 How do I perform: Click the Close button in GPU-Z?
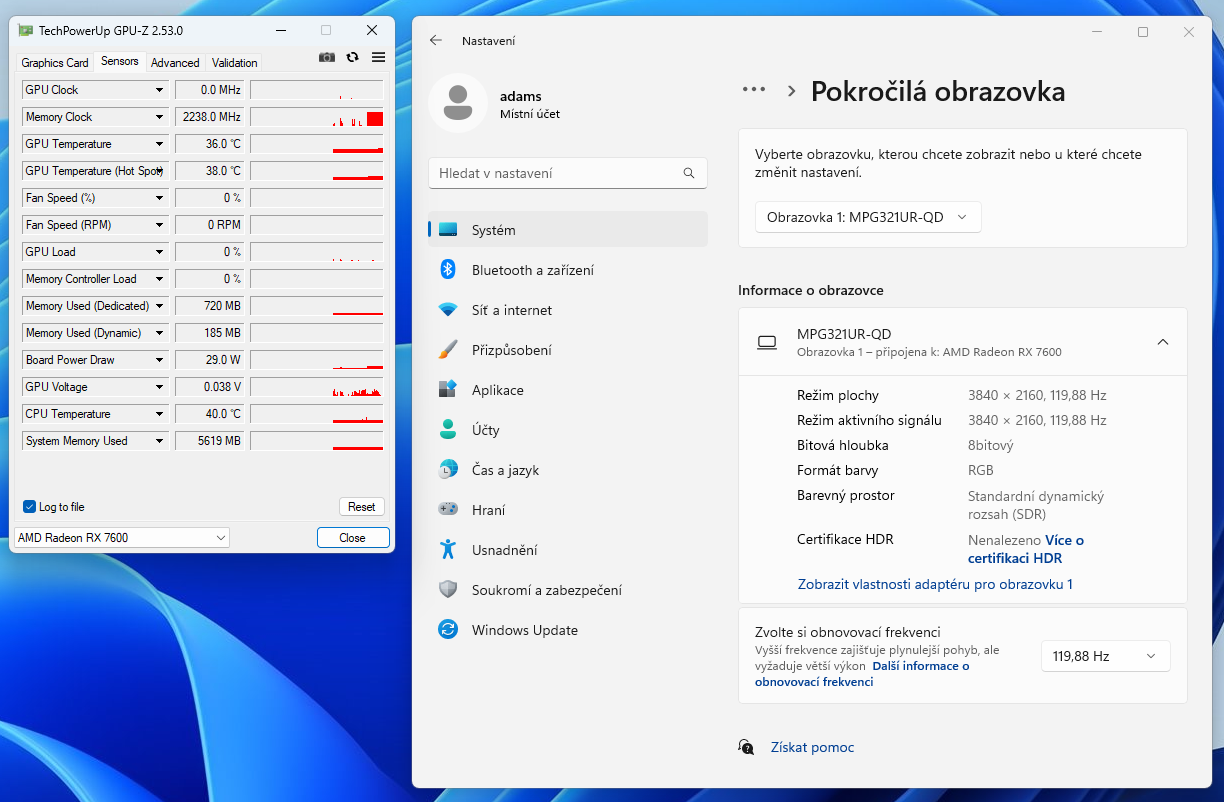pyautogui.click(x=353, y=538)
